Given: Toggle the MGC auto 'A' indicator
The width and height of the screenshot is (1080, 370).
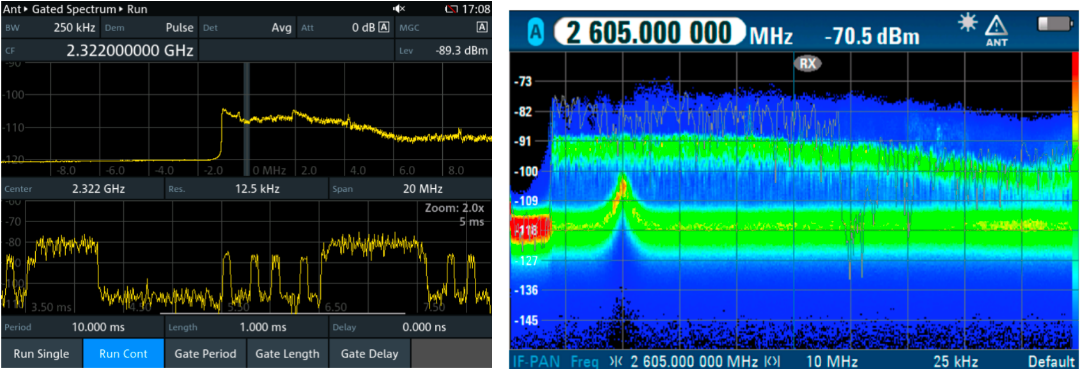Looking at the screenshot, I should point(482,28).
